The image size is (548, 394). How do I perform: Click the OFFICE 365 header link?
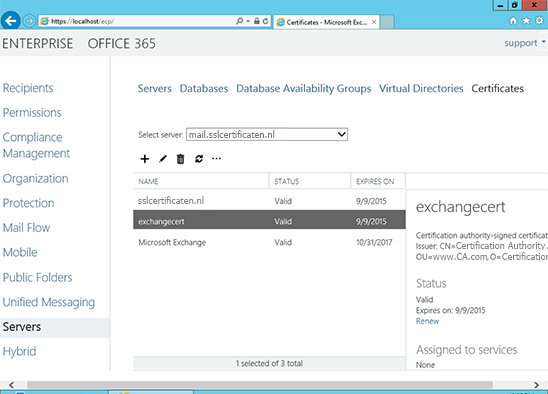(122, 44)
